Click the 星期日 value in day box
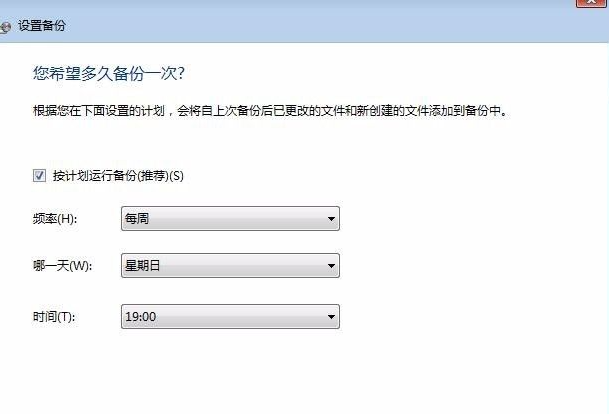This screenshot has width=609, height=414. click(142, 266)
